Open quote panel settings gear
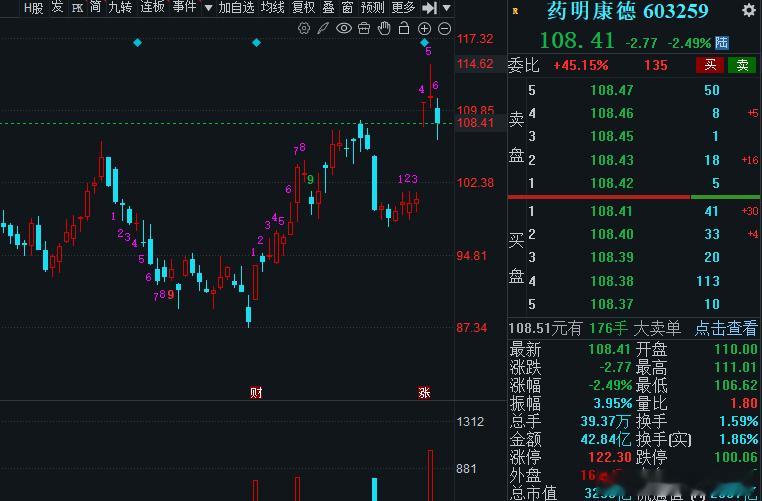This screenshot has height=501, width=762. click(x=749, y=10)
